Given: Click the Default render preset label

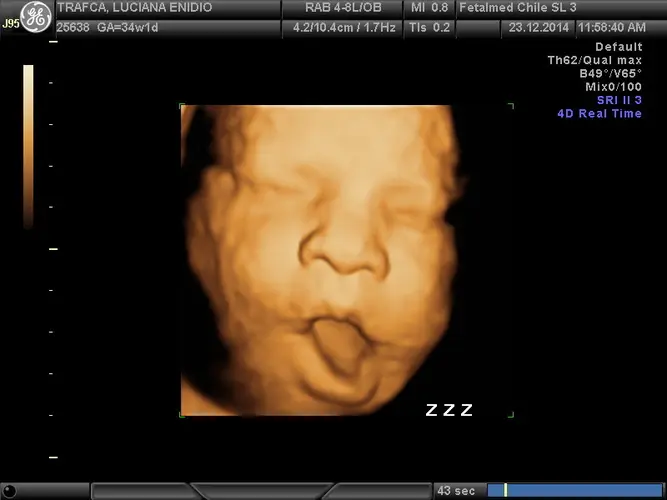Looking at the screenshot, I should click(x=619, y=47).
